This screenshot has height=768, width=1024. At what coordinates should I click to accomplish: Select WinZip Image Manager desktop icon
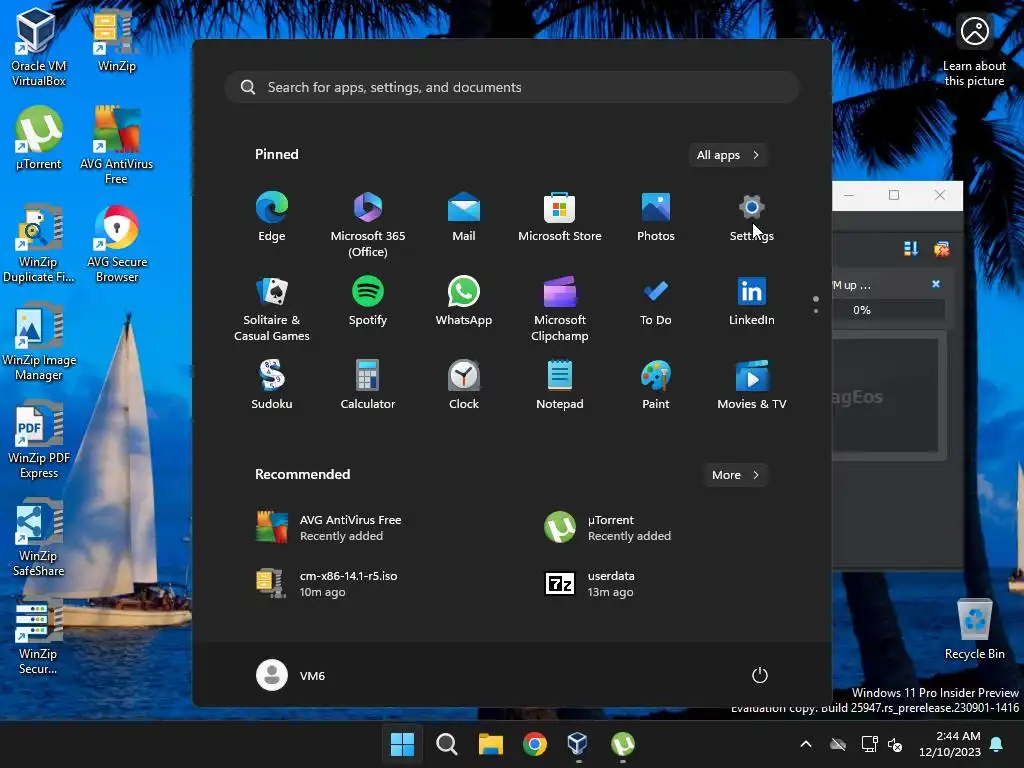coord(39,341)
